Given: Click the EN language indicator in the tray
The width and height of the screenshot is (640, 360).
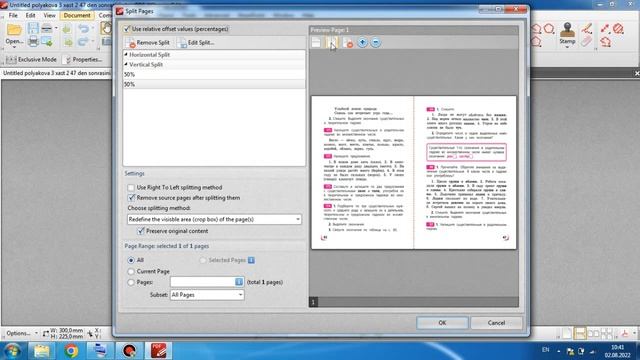Looking at the screenshot, I should (x=545, y=350).
